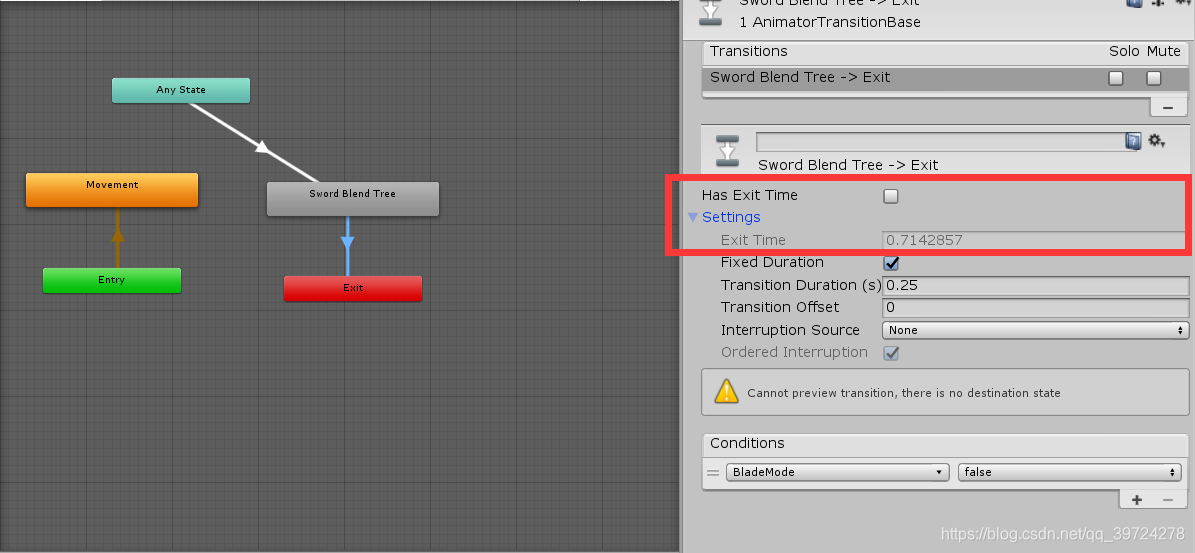Click the Transition Duration (s) label
This screenshot has height=553, width=1195.
801,285
